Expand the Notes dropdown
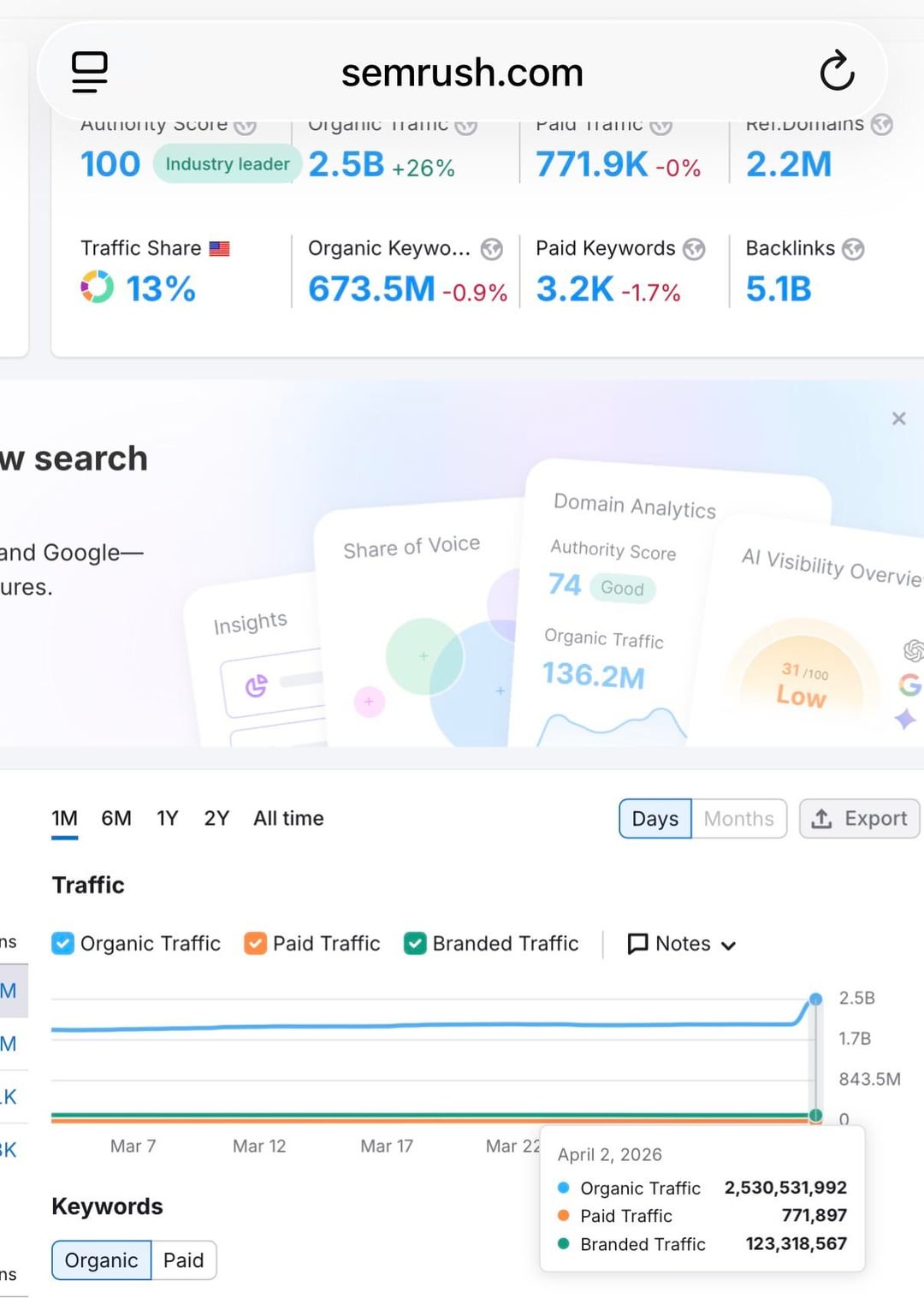 click(682, 944)
